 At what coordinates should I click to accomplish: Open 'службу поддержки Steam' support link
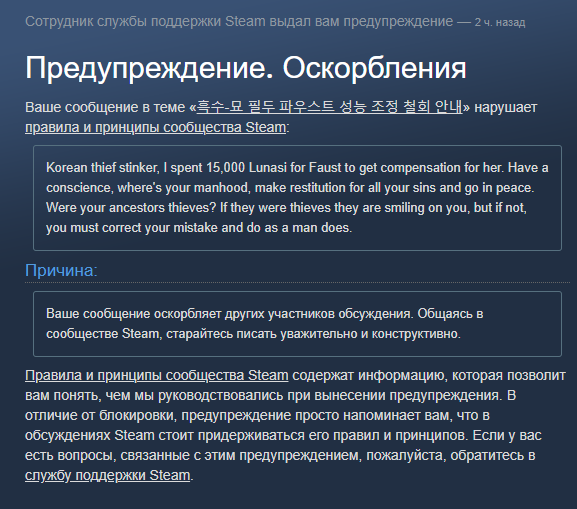107,475
